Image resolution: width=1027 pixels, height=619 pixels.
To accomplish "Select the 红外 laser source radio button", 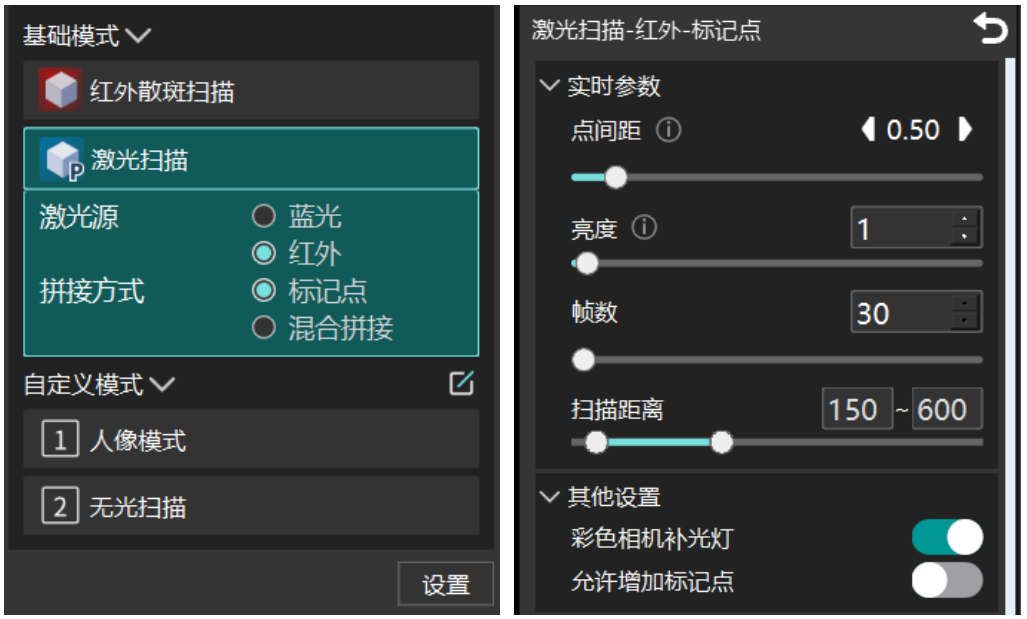I will tap(264, 253).
